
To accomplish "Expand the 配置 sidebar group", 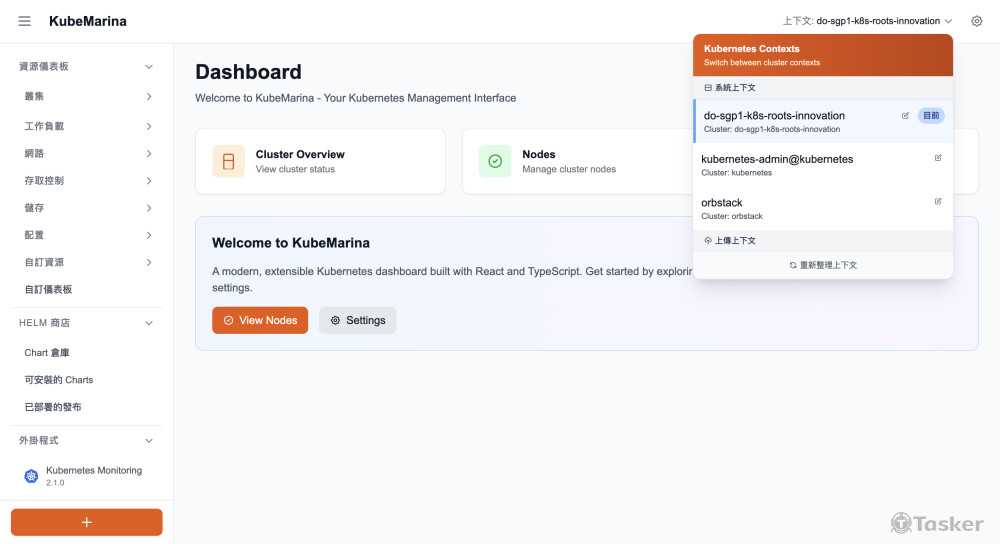I will 149,235.
